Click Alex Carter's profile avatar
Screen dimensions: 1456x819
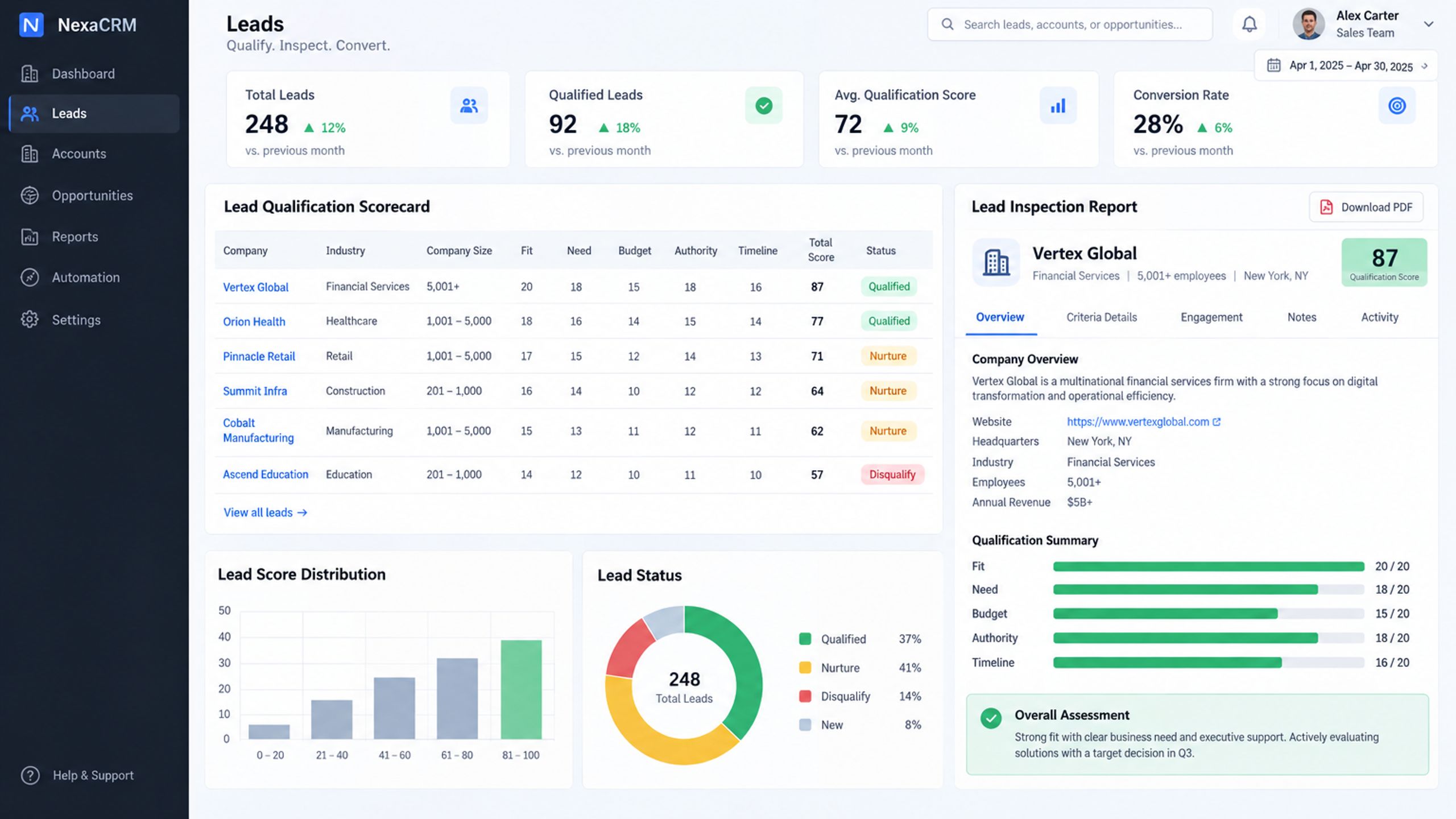pyautogui.click(x=1308, y=24)
